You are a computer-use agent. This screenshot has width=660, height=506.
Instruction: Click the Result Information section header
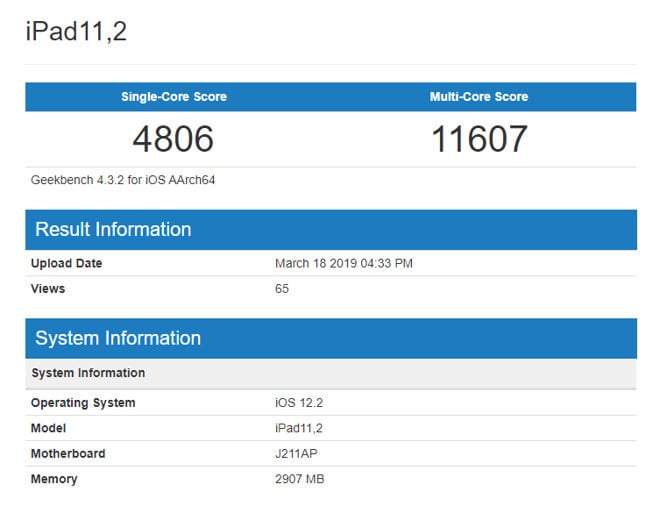pyautogui.click(x=331, y=230)
